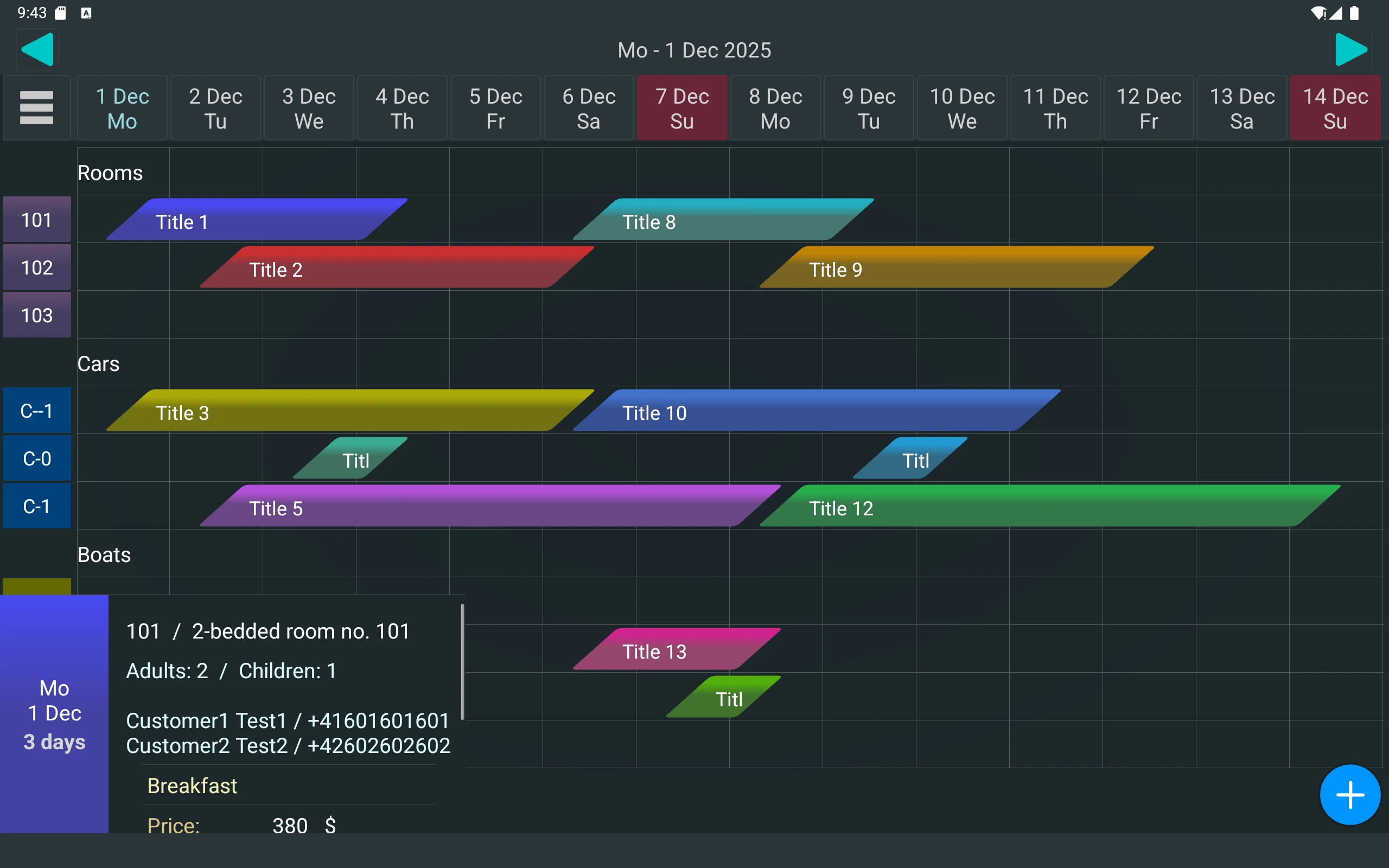Select room 102 row label

37,267
